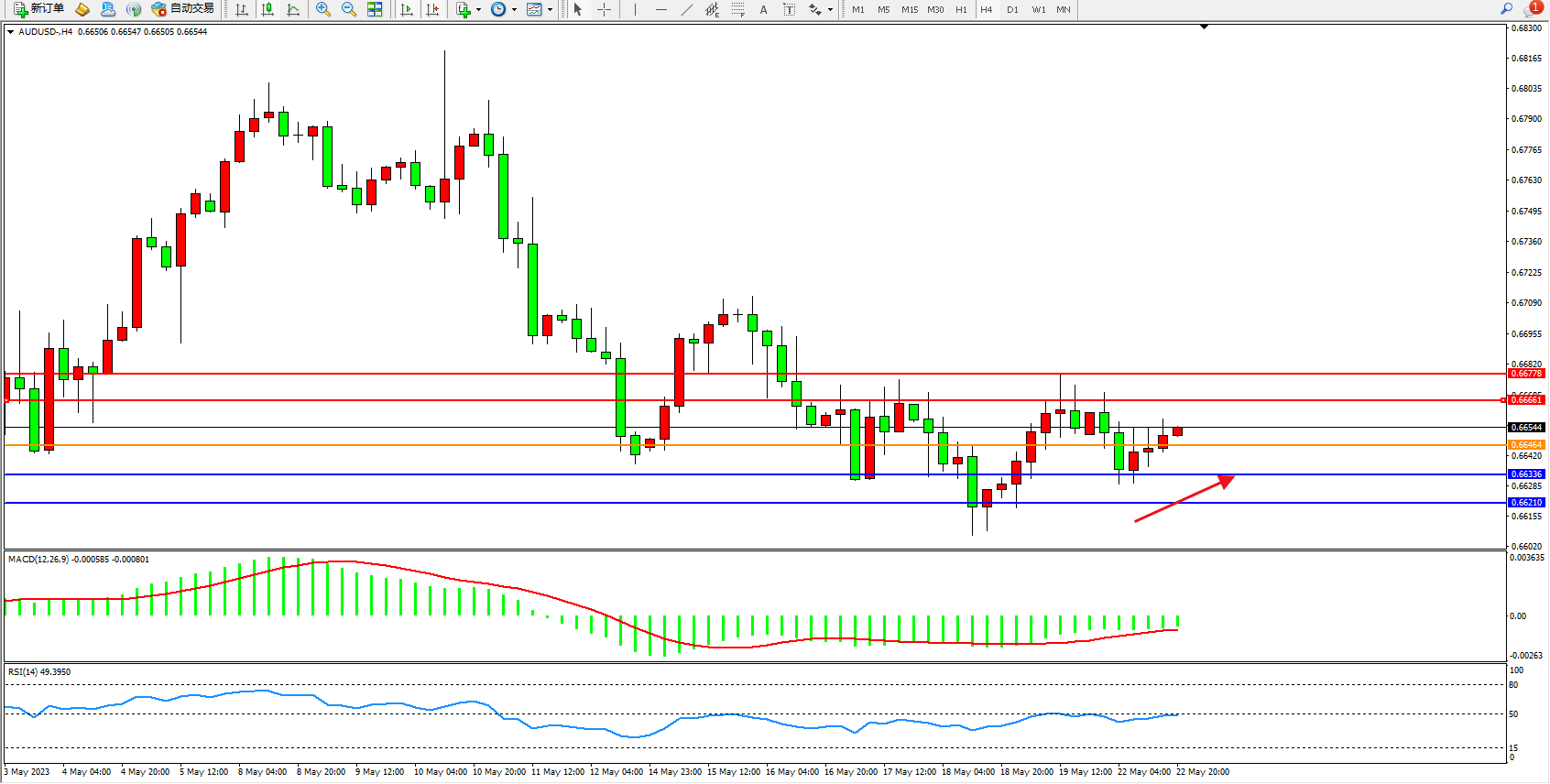Image resolution: width=1550 pixels, height=784 pixels.
Task: Click the chart shift triangle marker
Action: [1204, 27]
